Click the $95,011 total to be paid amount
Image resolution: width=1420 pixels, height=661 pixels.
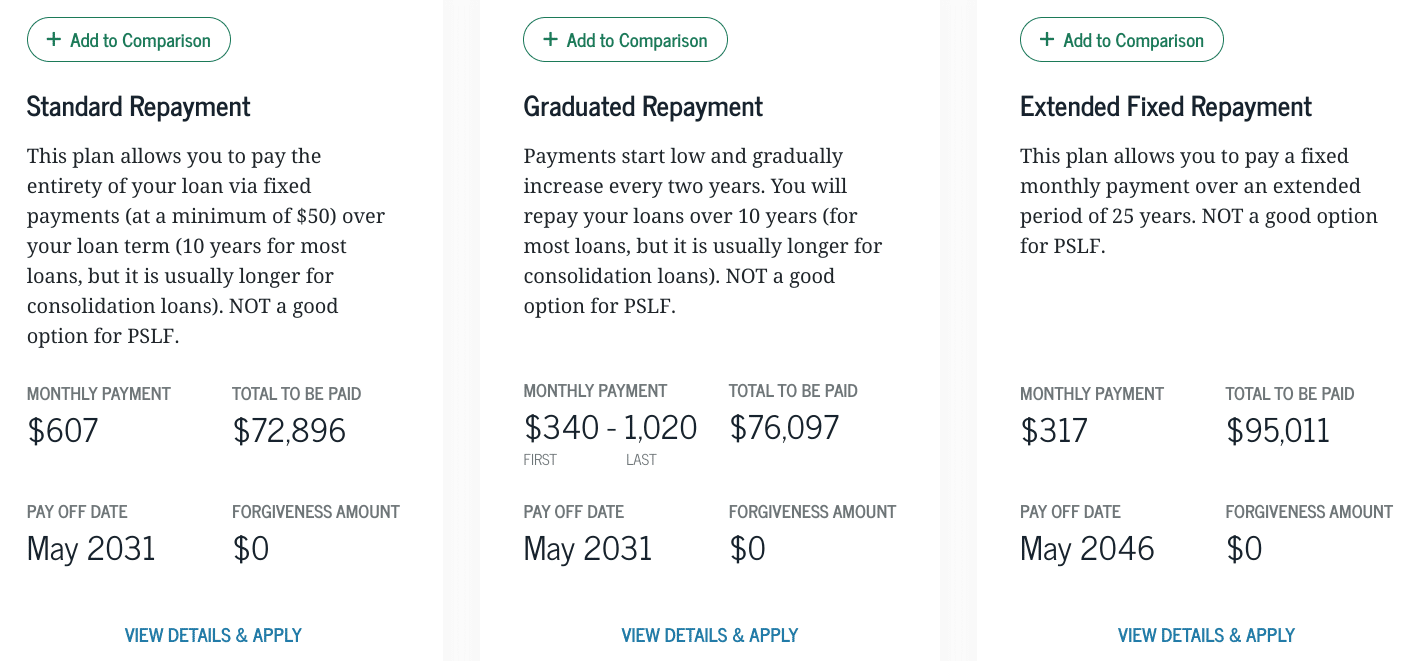click(1277, 430)
